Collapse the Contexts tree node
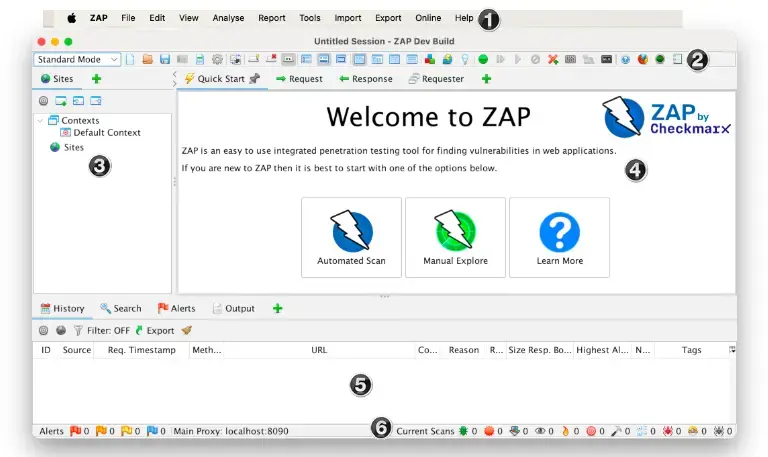 tap(41, 120)
